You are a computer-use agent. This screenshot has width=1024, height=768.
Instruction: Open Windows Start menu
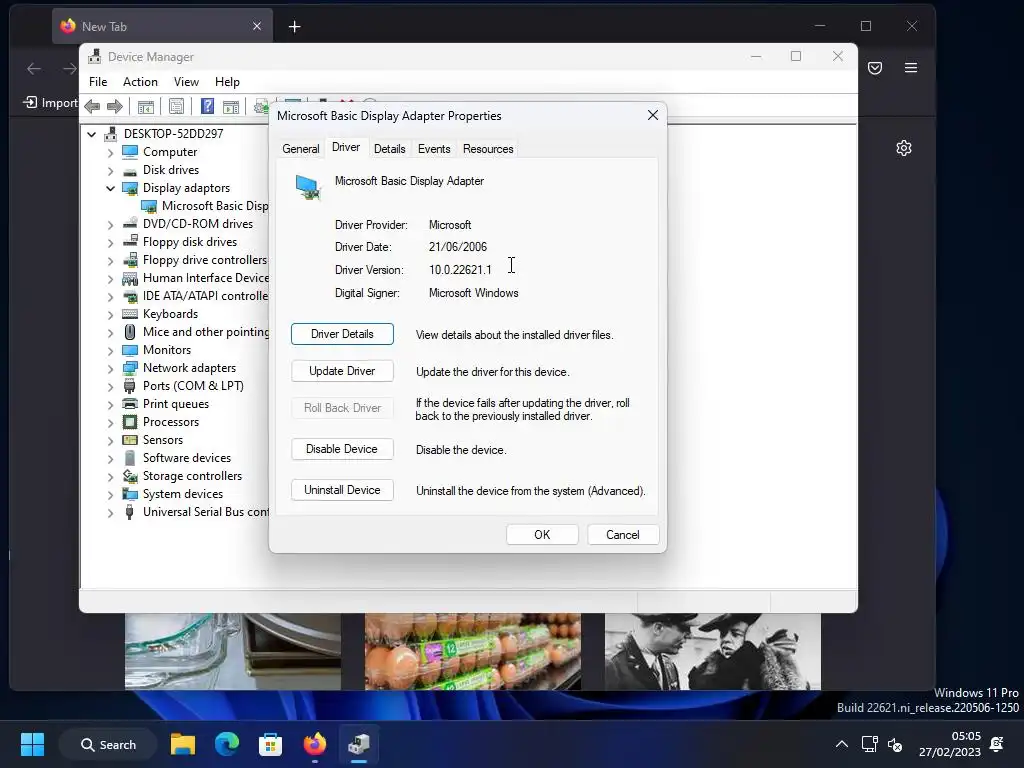(x=32, y=744)
